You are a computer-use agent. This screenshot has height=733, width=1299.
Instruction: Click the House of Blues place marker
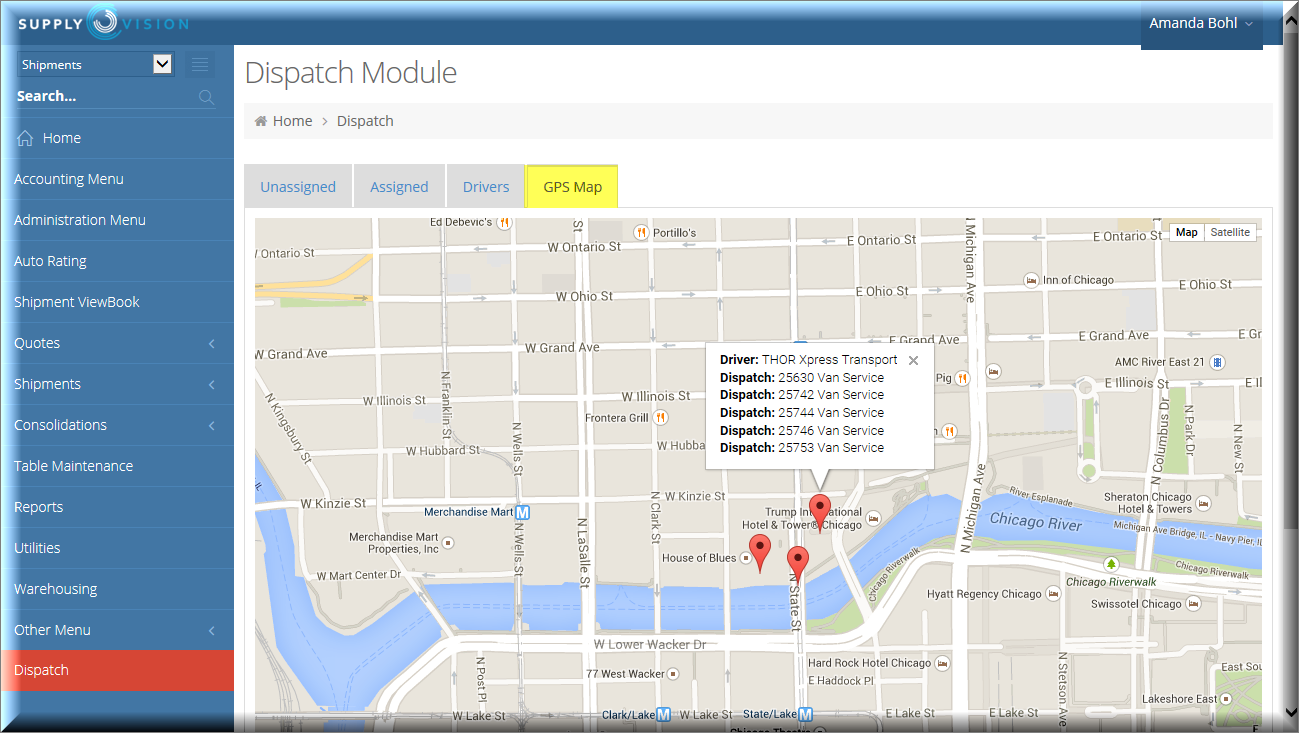click(745, 559)
